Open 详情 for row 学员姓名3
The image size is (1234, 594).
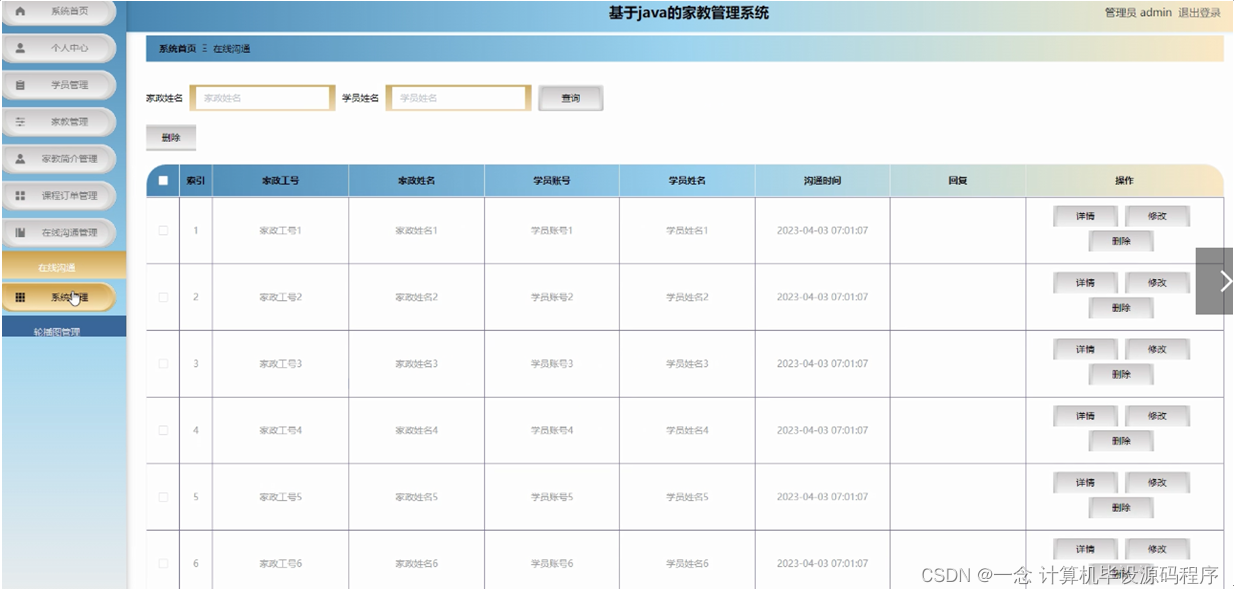click(x=1085, y=349)
